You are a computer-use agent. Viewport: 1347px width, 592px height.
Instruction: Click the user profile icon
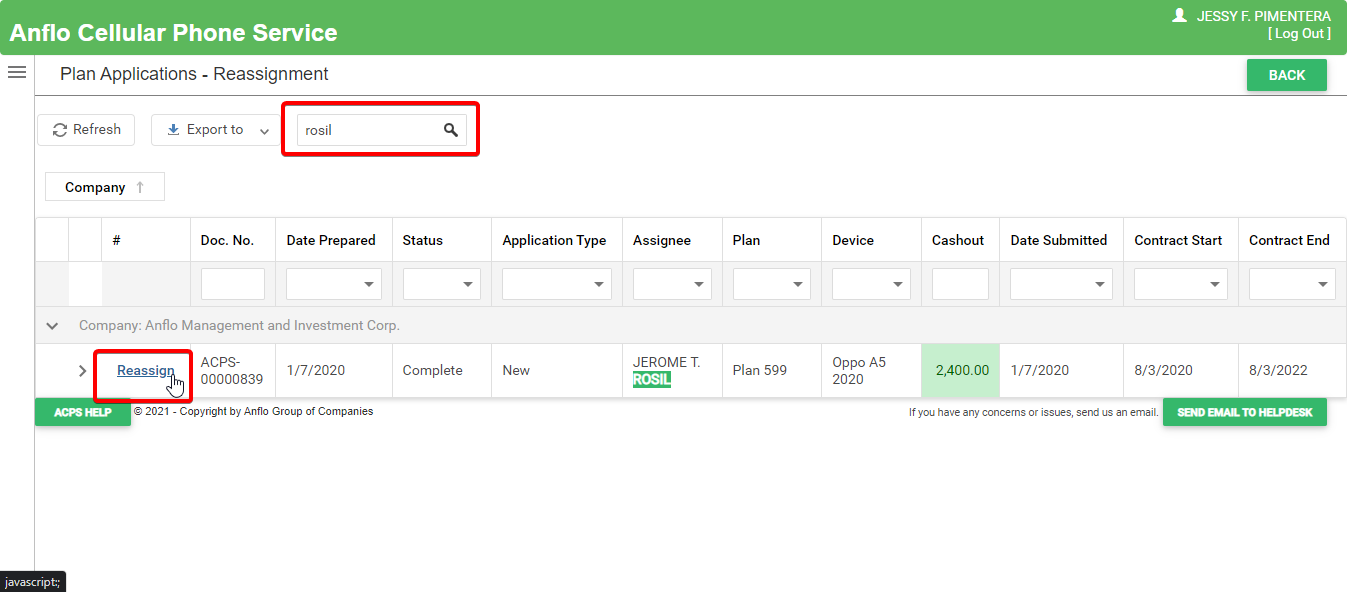[1179, 16]
